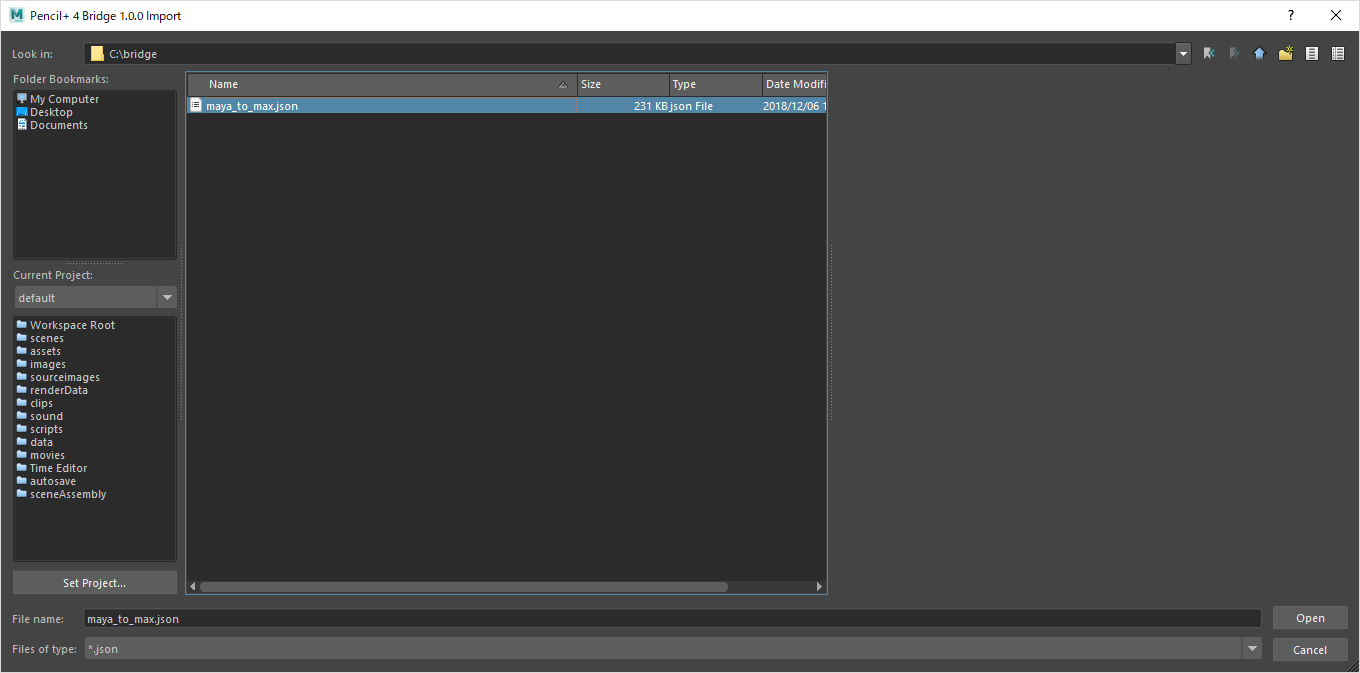Expand the Look in path dropdown
This screenshot has width=1360, height=673.
click(1184, 54)
